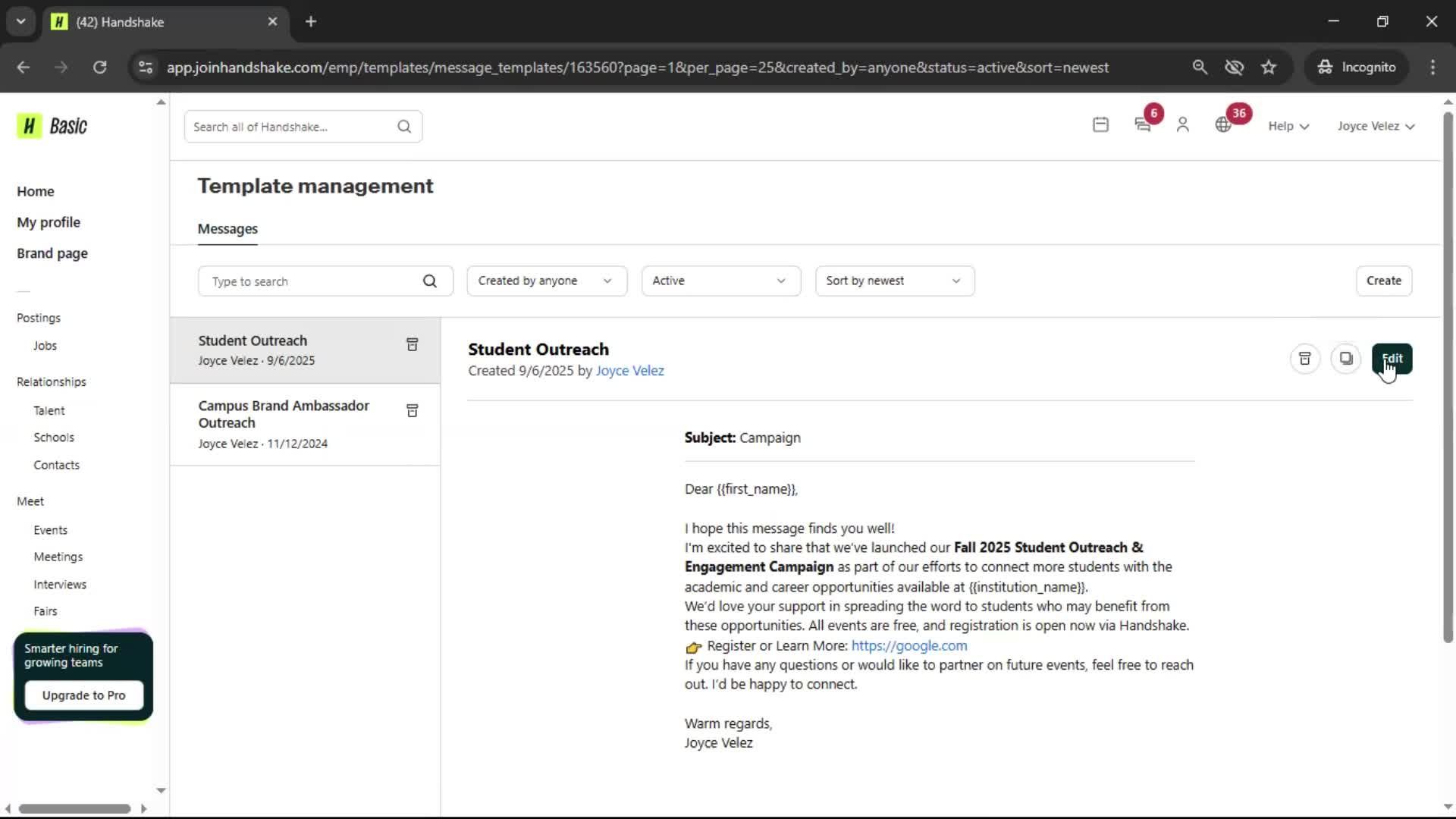The image size is (1456, 819).
Task: Close the Handshake browser tab
Action: (x=273, y=22)
